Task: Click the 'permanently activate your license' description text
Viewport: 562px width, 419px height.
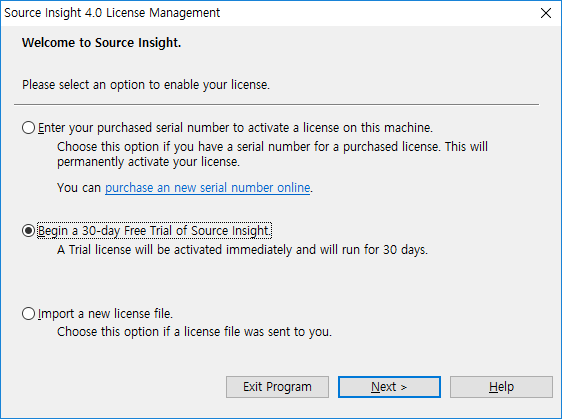Action: point(148,162)
